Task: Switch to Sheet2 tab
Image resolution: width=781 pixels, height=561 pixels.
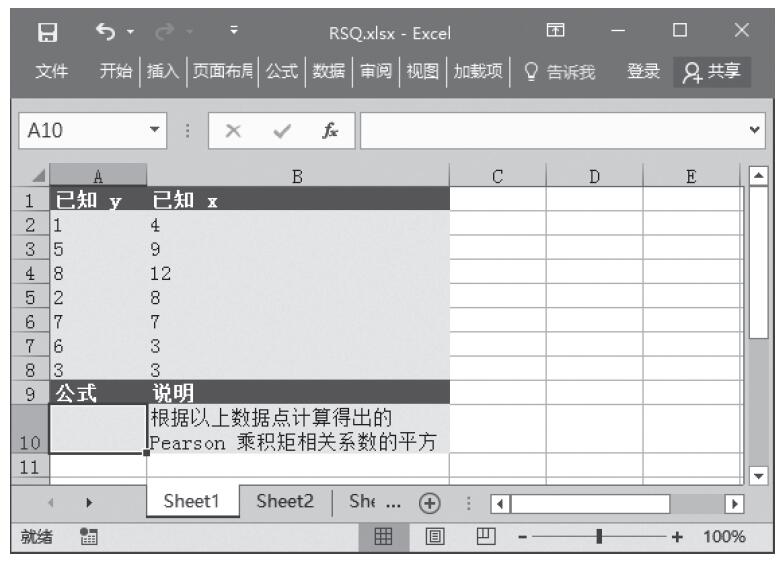Action: tap(285, 502)
